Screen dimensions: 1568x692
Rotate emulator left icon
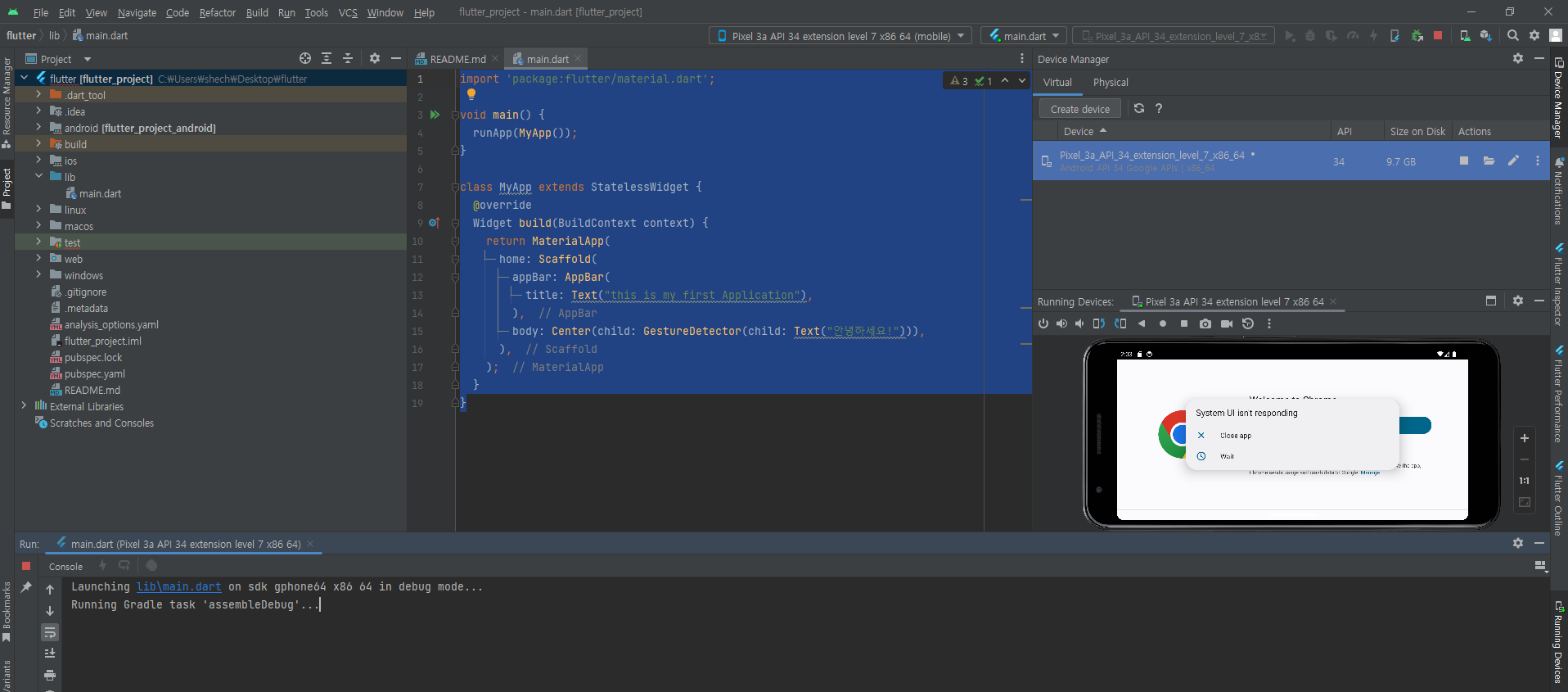coord(1099,323)
